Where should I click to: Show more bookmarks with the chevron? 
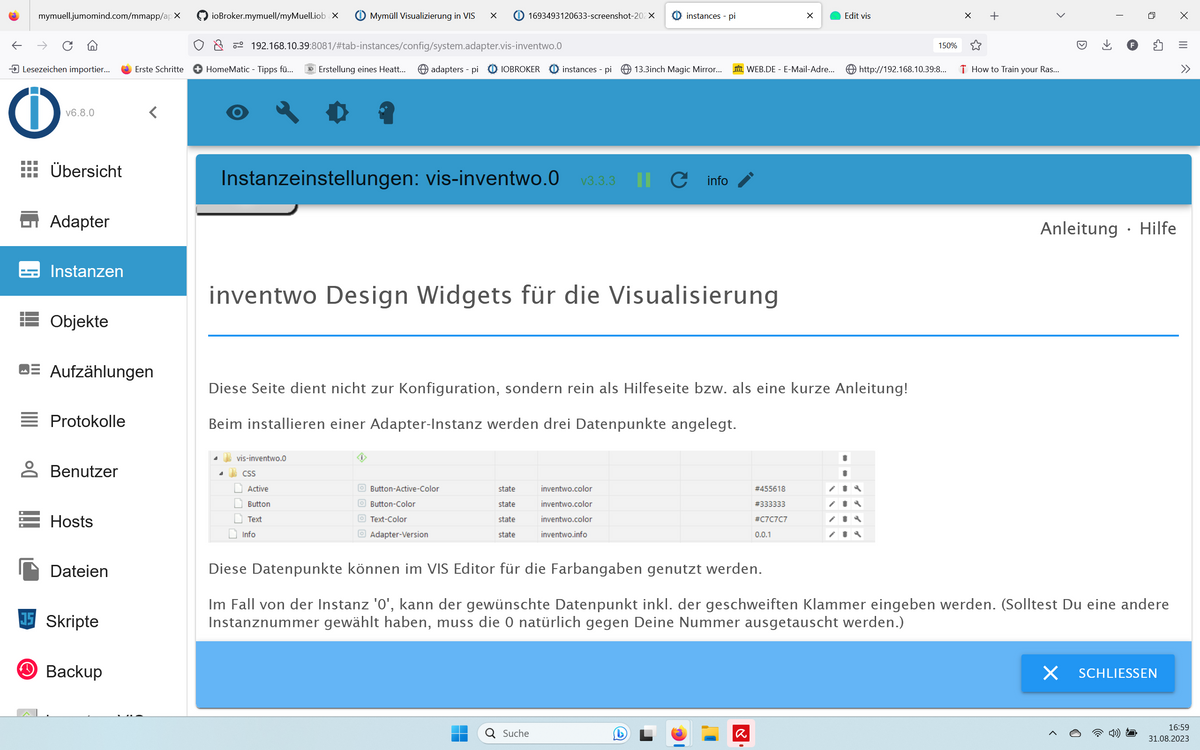click(x=1185, y=69)
